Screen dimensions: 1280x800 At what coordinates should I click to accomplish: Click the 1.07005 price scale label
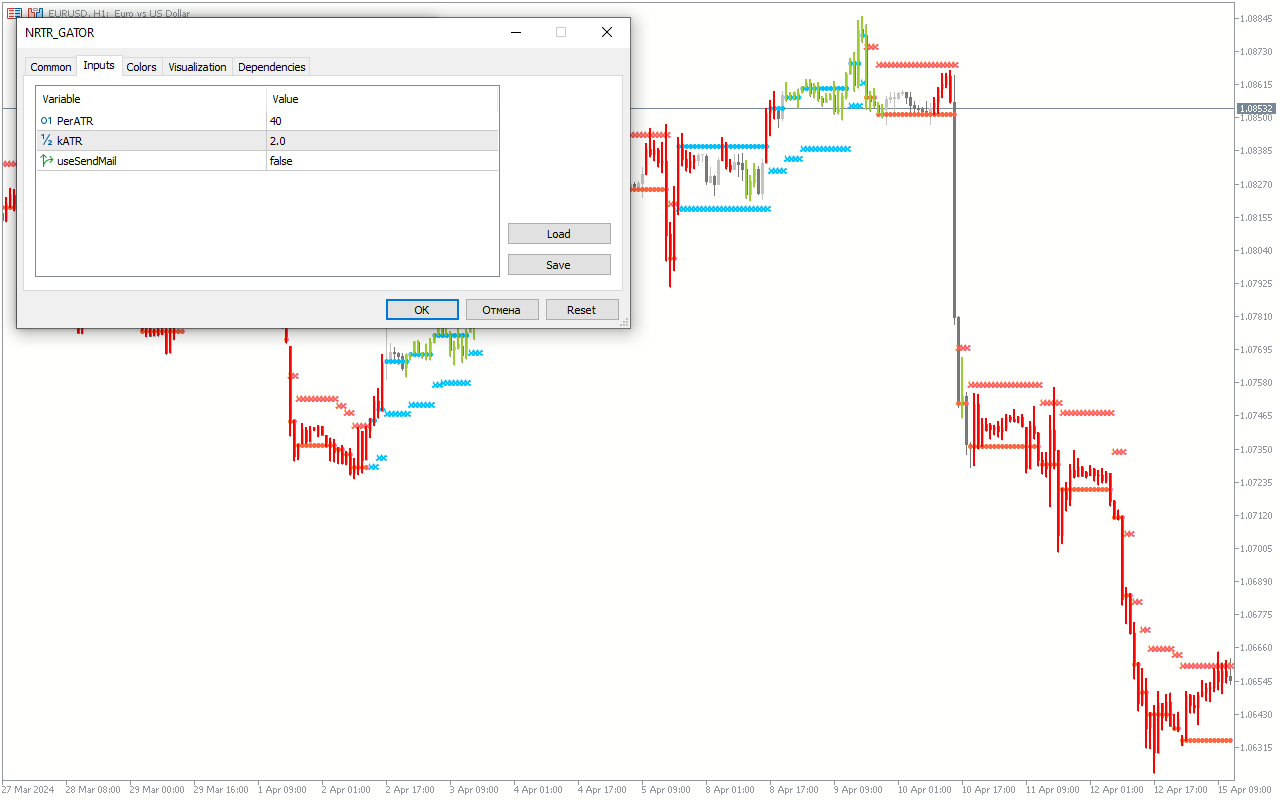coord(1256,549)
